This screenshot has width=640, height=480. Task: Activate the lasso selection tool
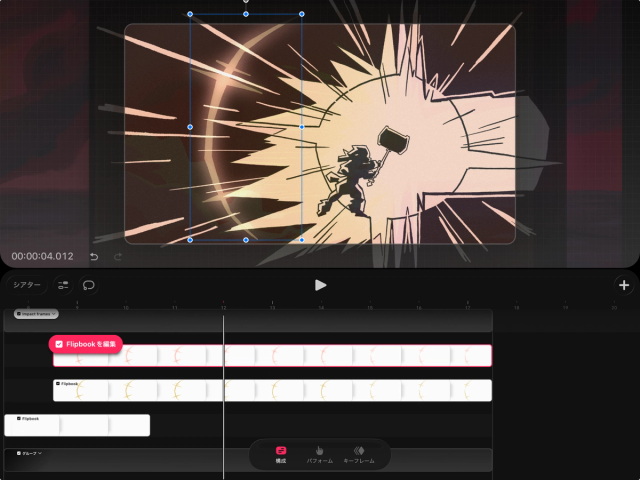pos(89,285)
